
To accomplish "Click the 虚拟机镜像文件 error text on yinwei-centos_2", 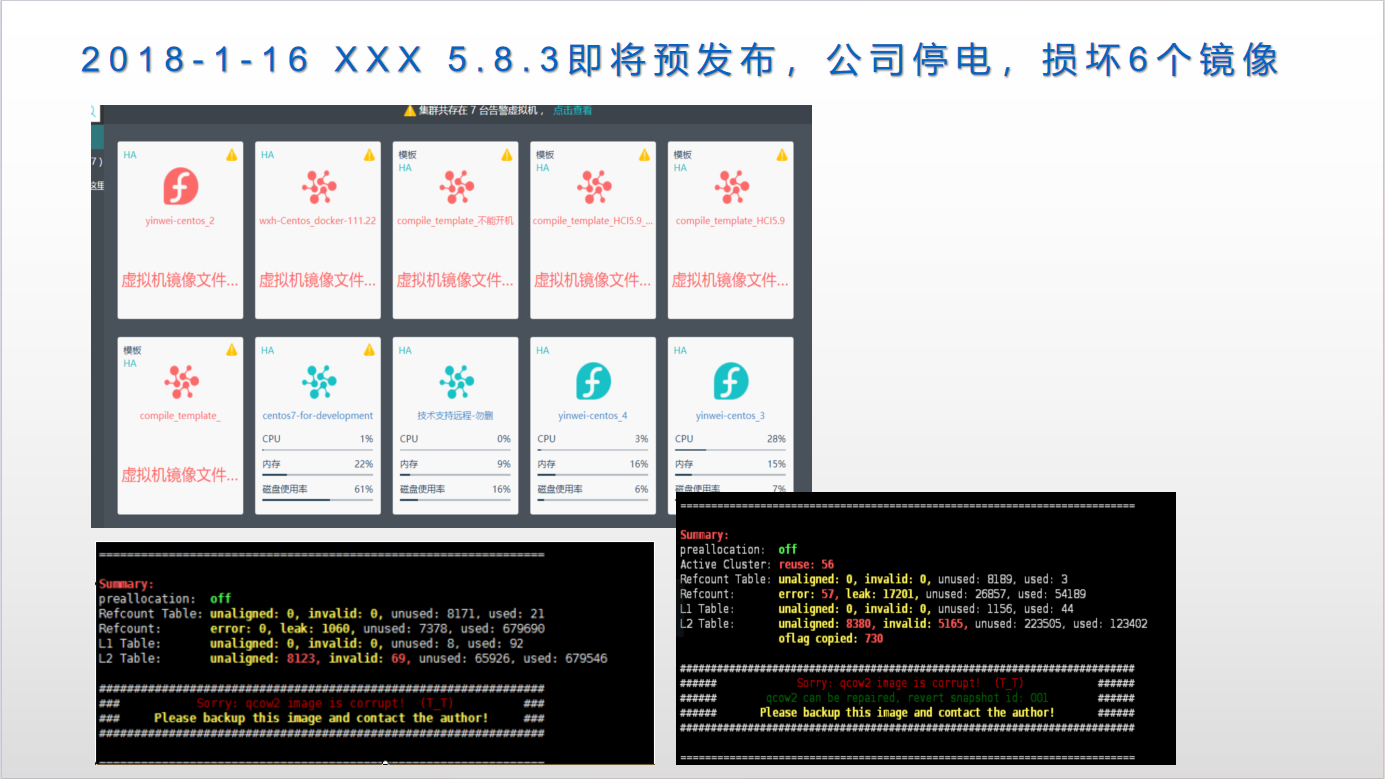I will [178, 280].
